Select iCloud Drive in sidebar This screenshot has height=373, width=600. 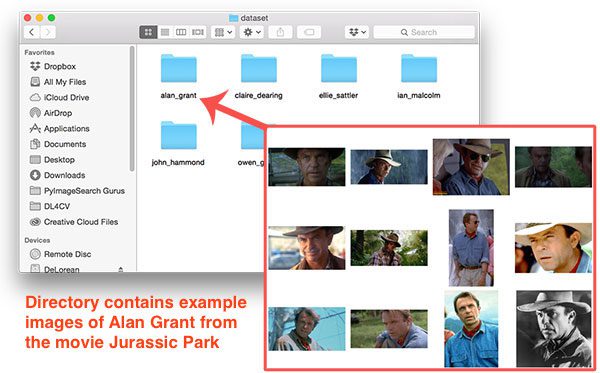[x=59, y=98]
